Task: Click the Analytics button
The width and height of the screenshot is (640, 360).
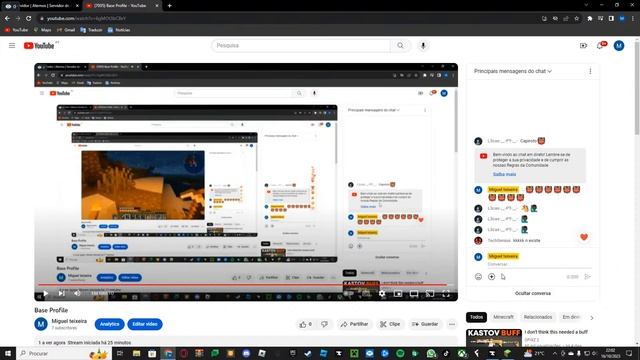Action: tap(109, 324)
